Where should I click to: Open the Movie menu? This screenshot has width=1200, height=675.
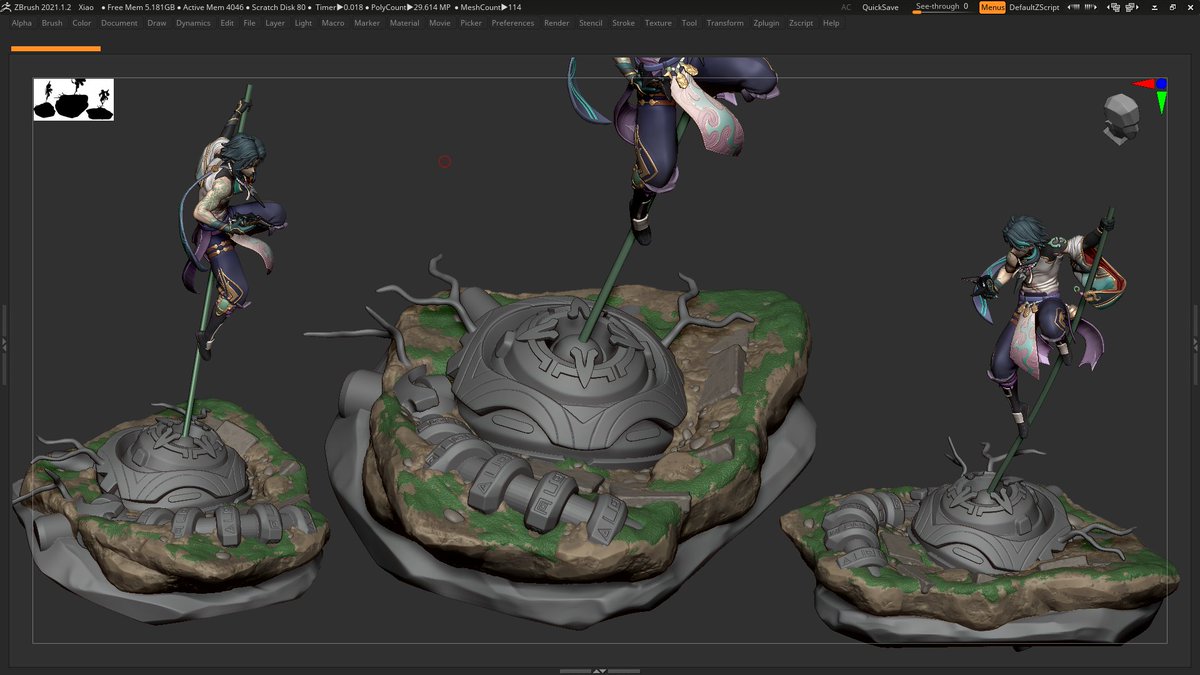coord(440,23)
